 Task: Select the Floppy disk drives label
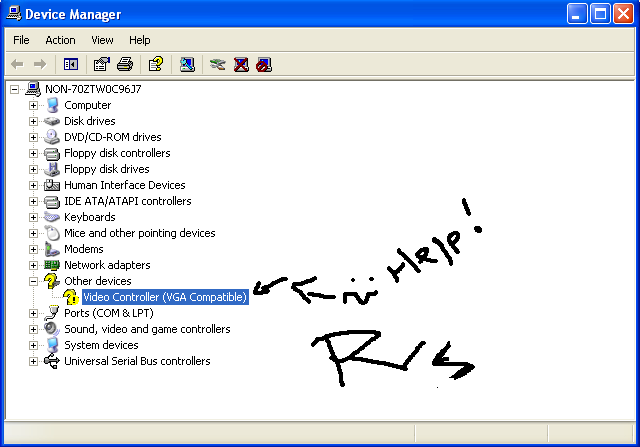(x=107, y=169)
